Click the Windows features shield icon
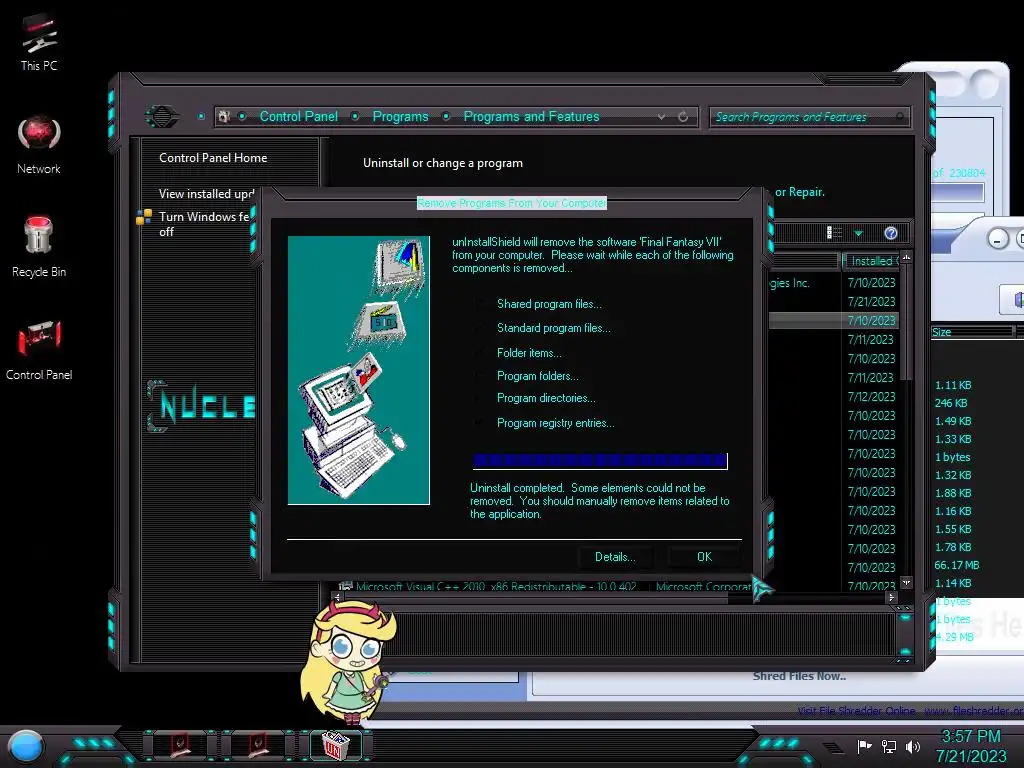The image size is (1024, 768). 144,217
